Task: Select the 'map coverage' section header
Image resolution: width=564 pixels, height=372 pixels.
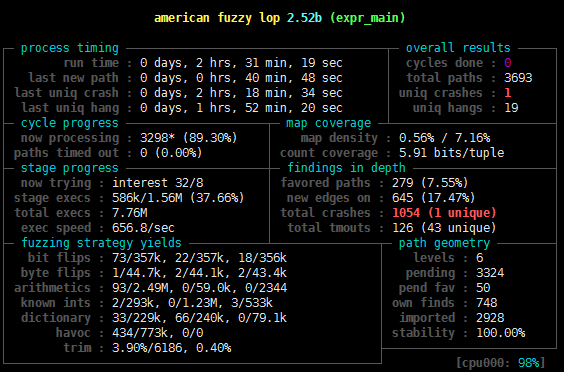Action: [328, 123]
